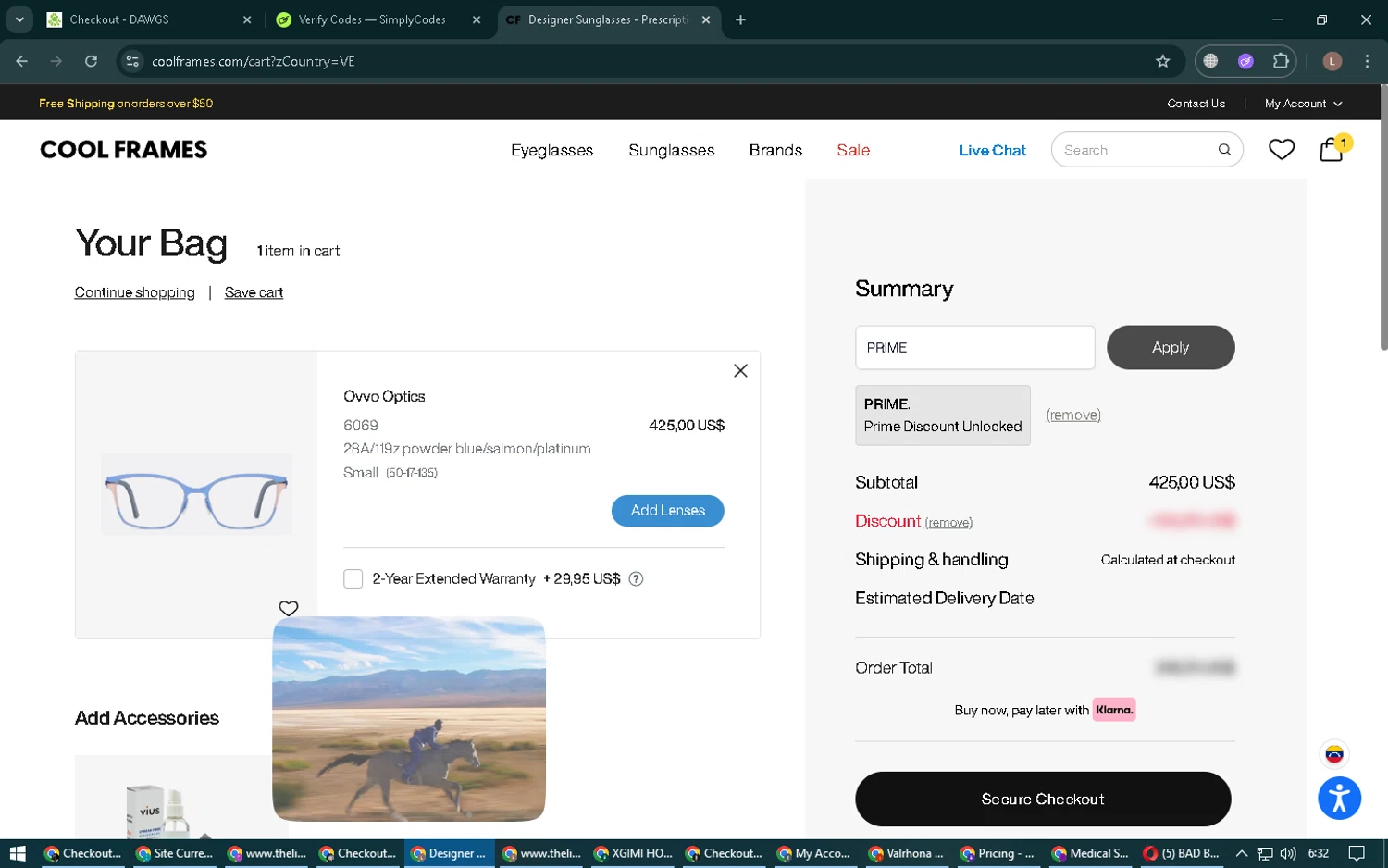Click the browser address bar URL
The height and width of the screenshot is (868, 1388).
click(254, 61)
